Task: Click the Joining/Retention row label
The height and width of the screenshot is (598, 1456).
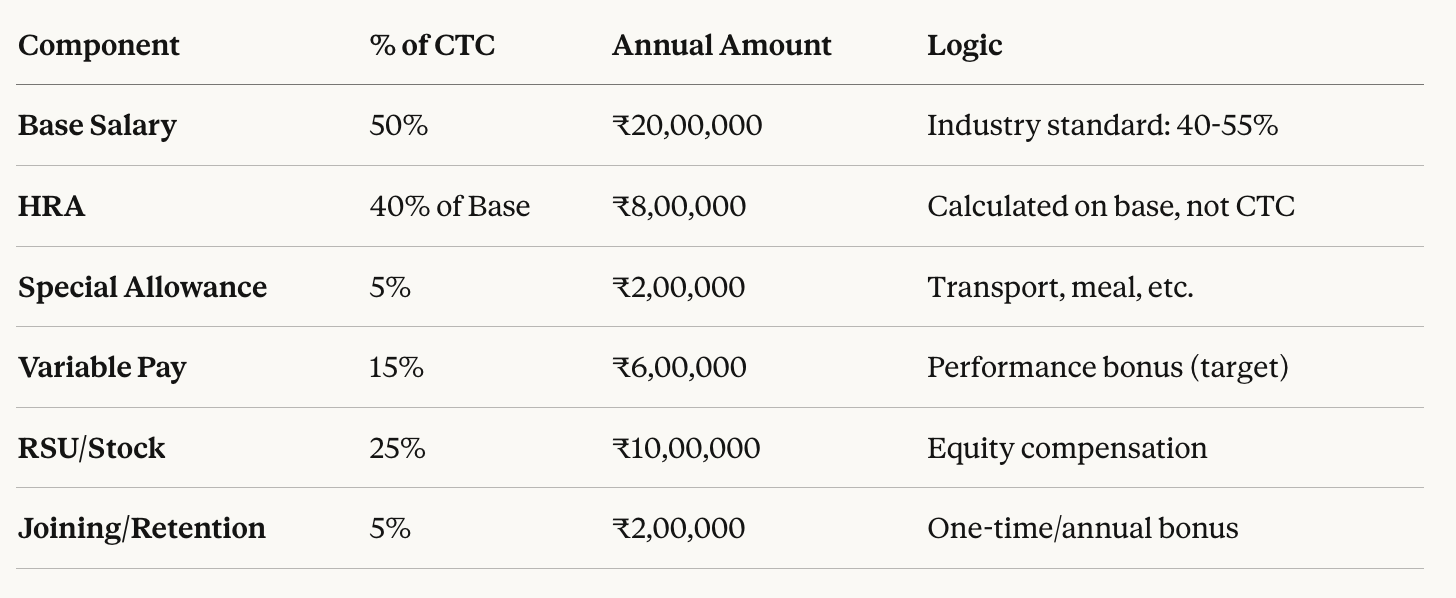Action: [142, 528]
